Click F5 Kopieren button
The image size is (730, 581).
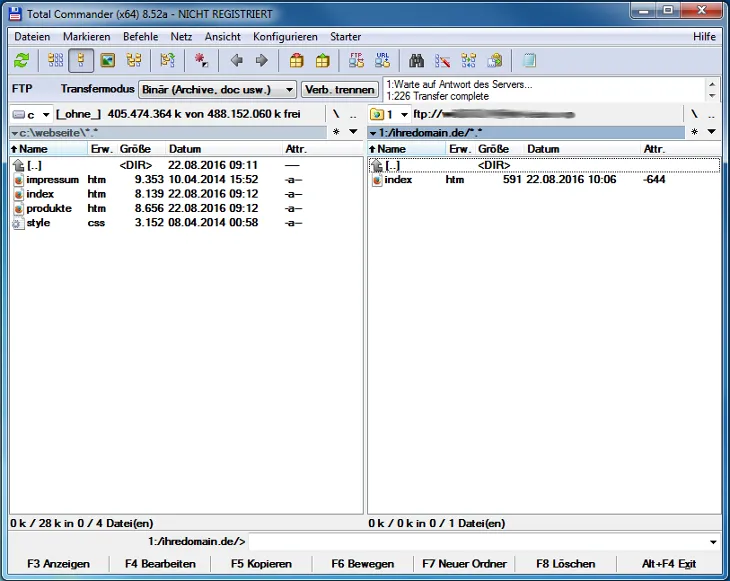click(261, 564)
